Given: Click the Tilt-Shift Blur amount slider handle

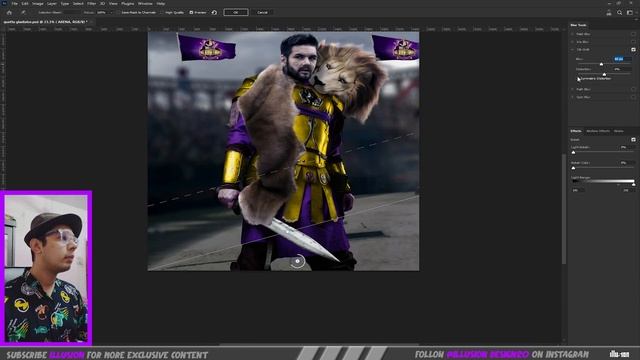Looking at the screenshot, I should coord(601,64).
